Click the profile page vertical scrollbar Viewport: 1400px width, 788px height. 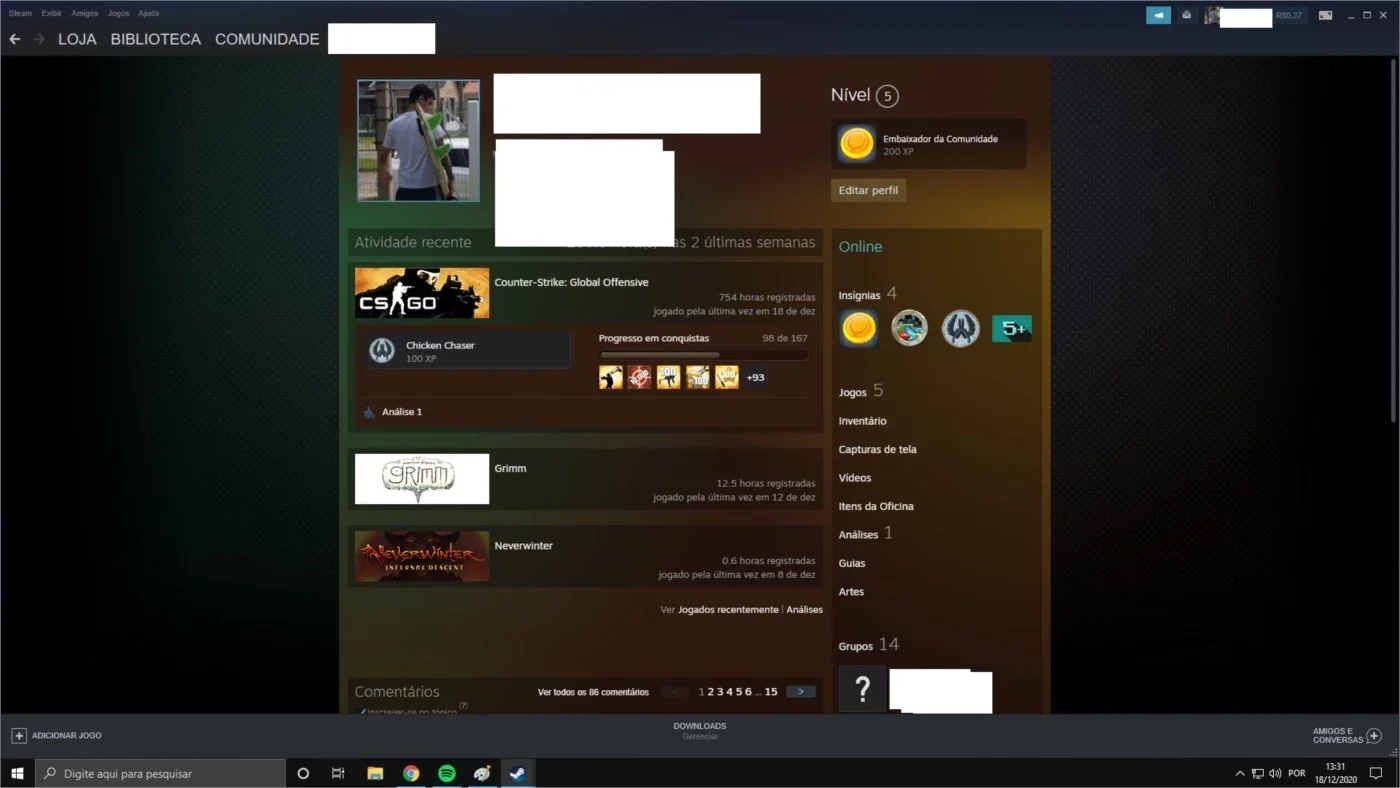(x=1393, y=240)
